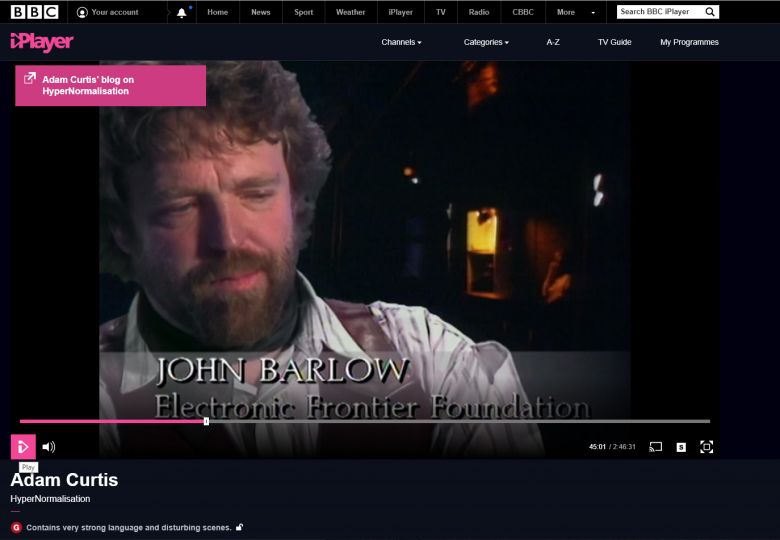Expand the Categories dropdown

[x=486, y=42]
